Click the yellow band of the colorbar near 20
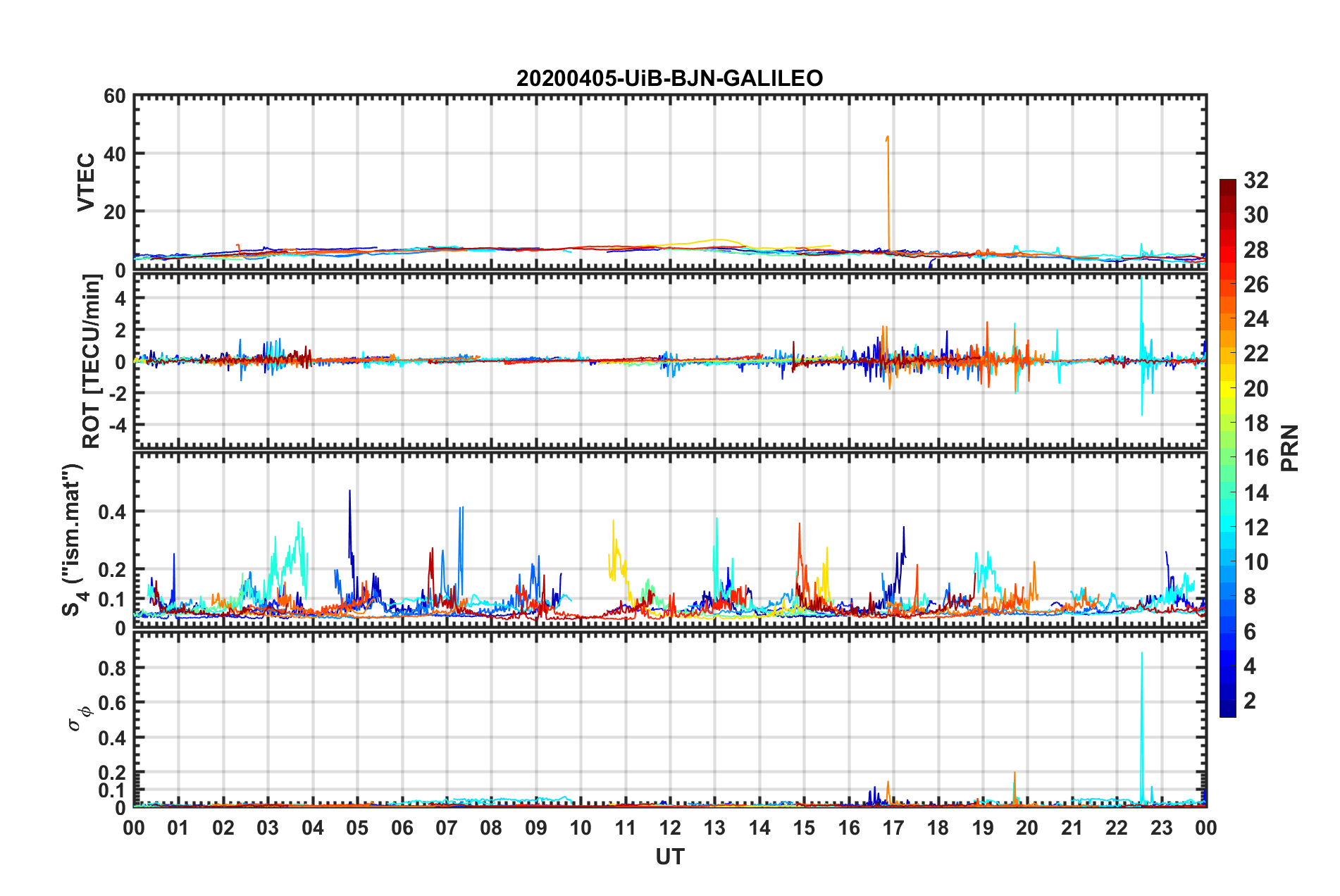This screenshot has height=896, width=1340. coord(1227,388)
